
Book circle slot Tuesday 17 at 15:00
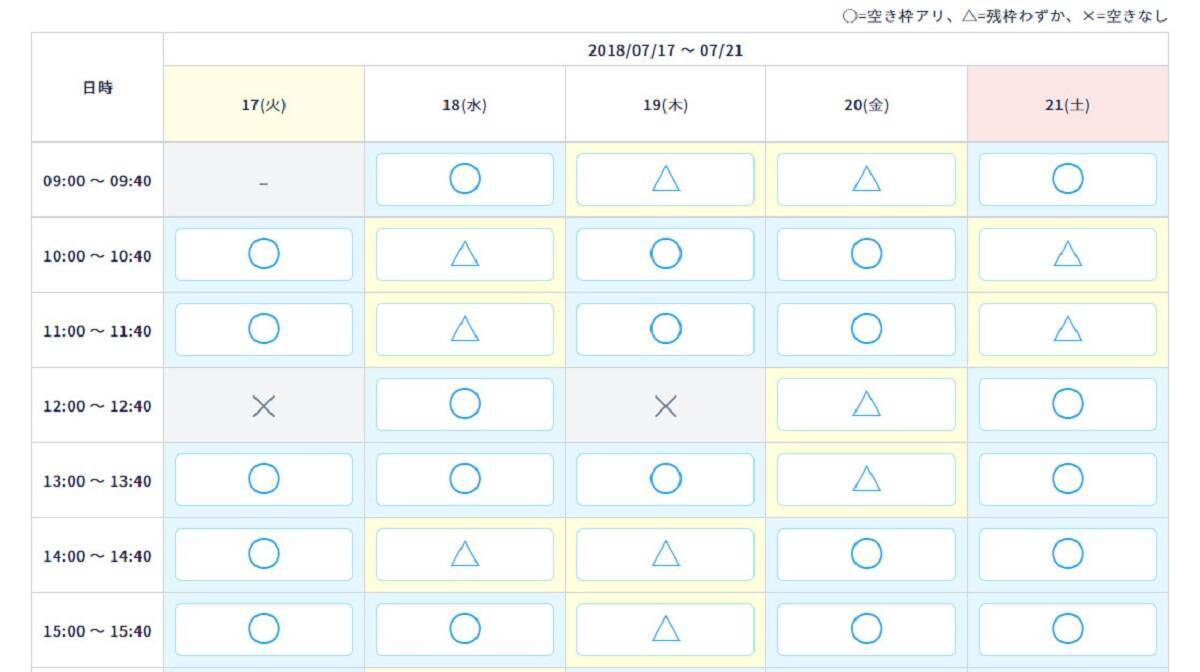click(263, 629)
